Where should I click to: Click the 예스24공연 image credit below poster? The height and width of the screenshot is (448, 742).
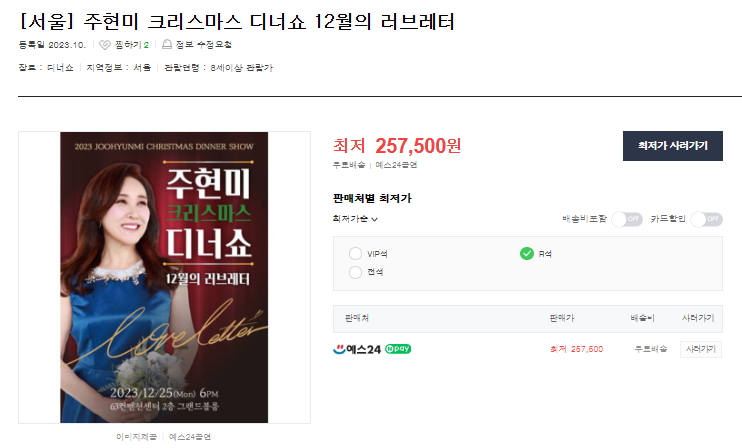pos(190,437)
